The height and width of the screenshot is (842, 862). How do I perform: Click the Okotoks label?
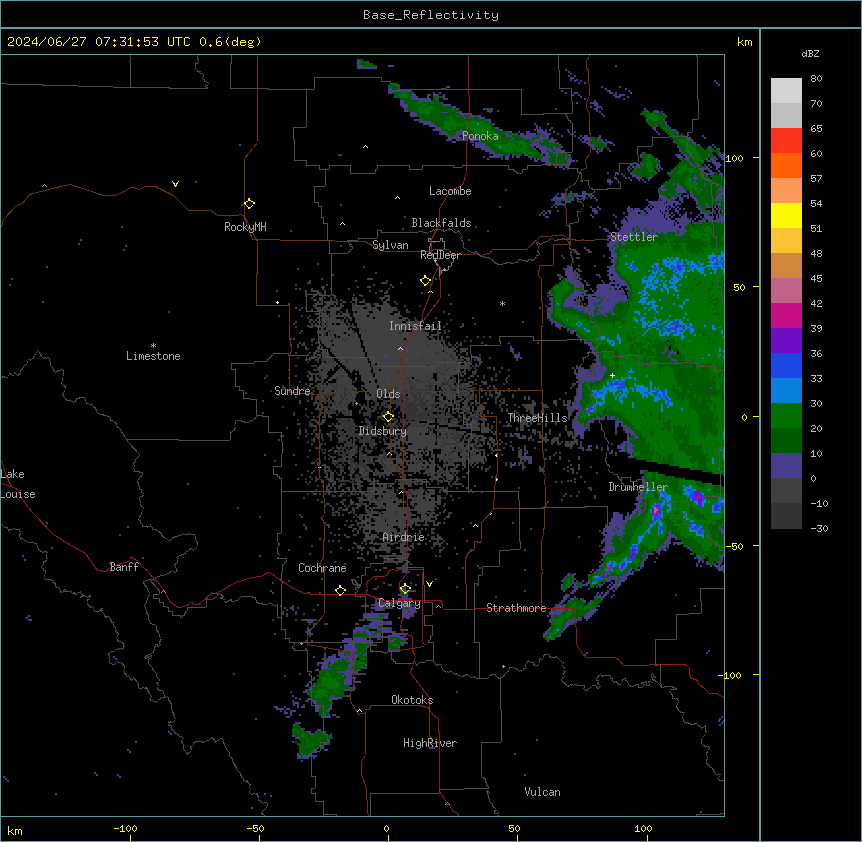(x=412, y=700)
